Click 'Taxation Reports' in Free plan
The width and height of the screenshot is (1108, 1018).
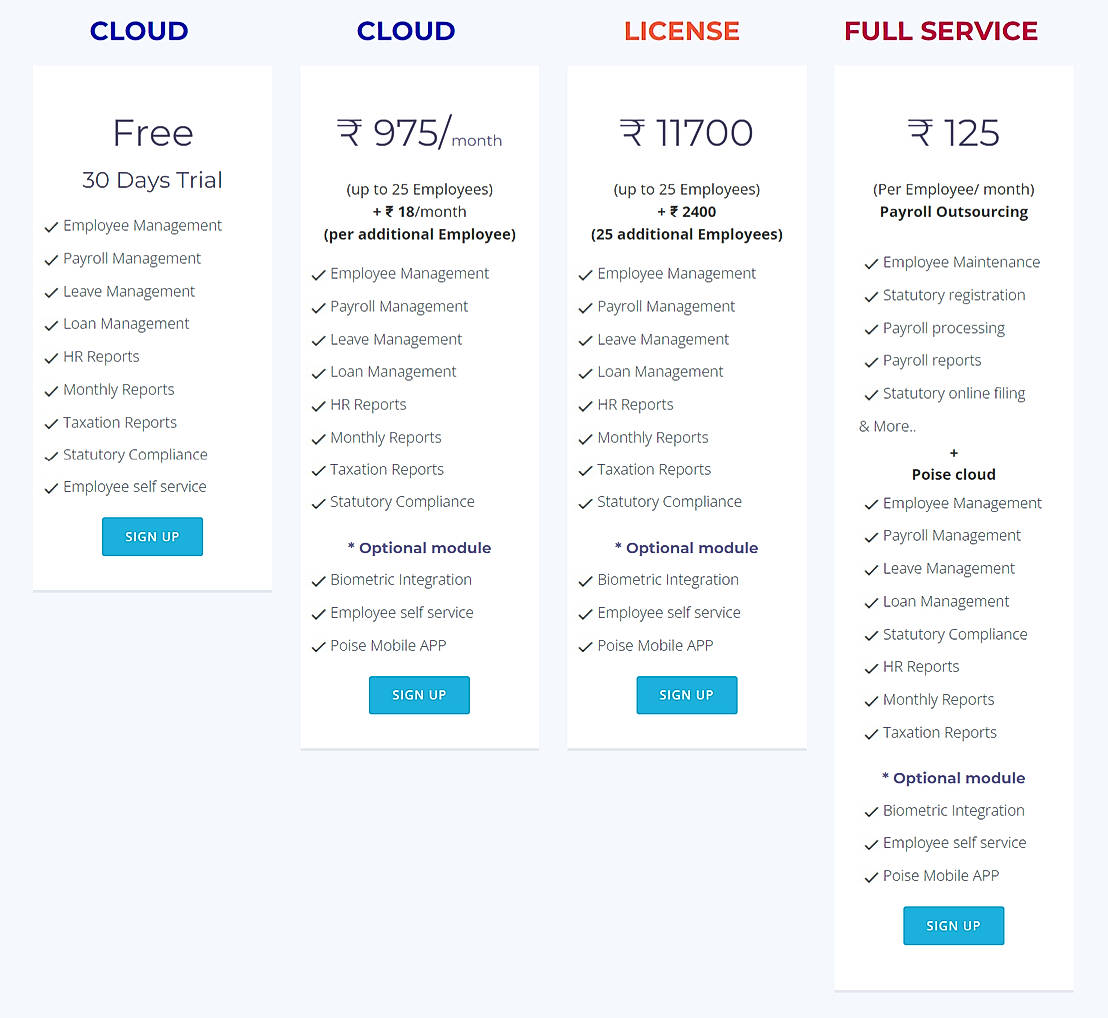(120, 423)
